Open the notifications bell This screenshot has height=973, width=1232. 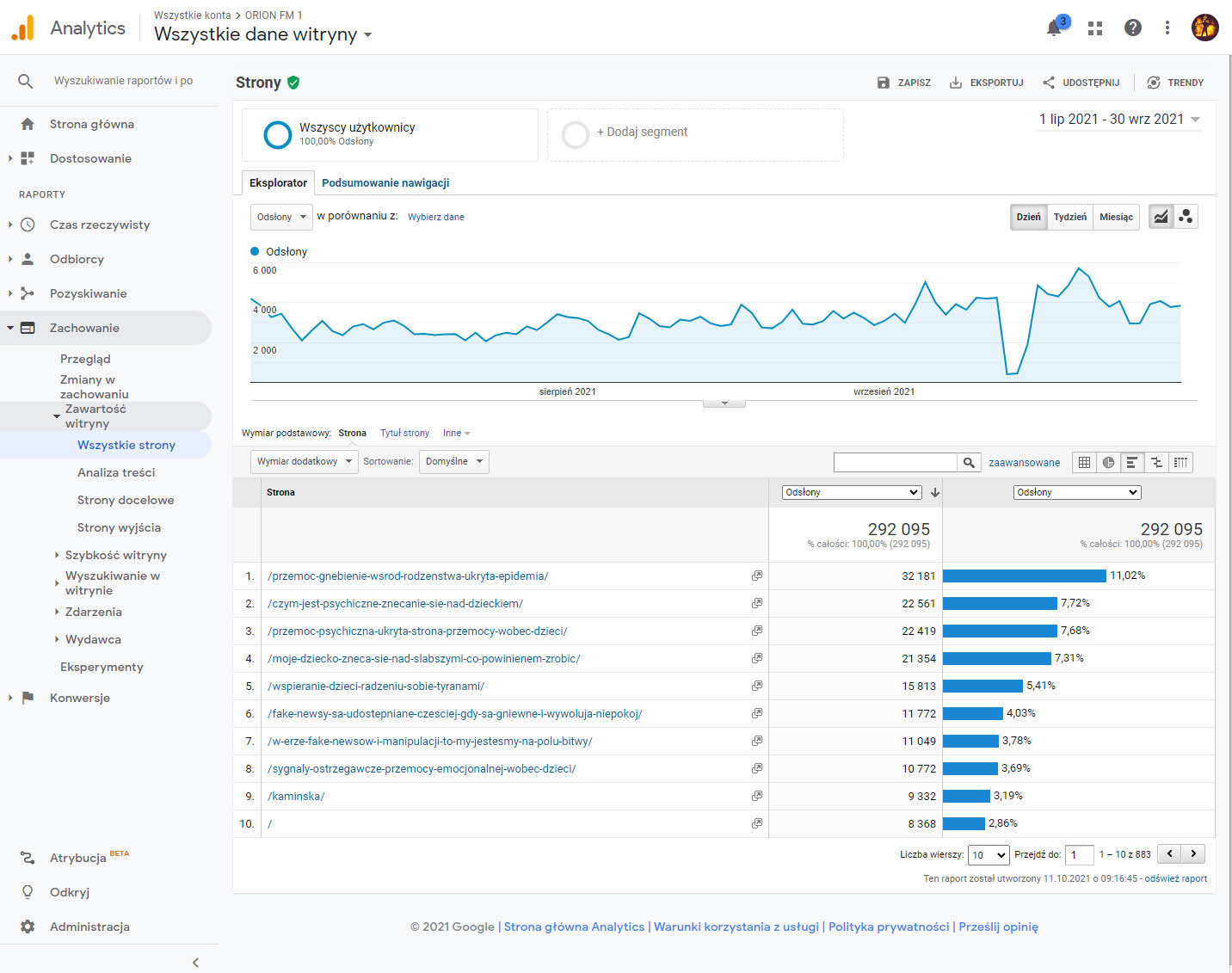pyautogui.click(x=1054, y=28)
